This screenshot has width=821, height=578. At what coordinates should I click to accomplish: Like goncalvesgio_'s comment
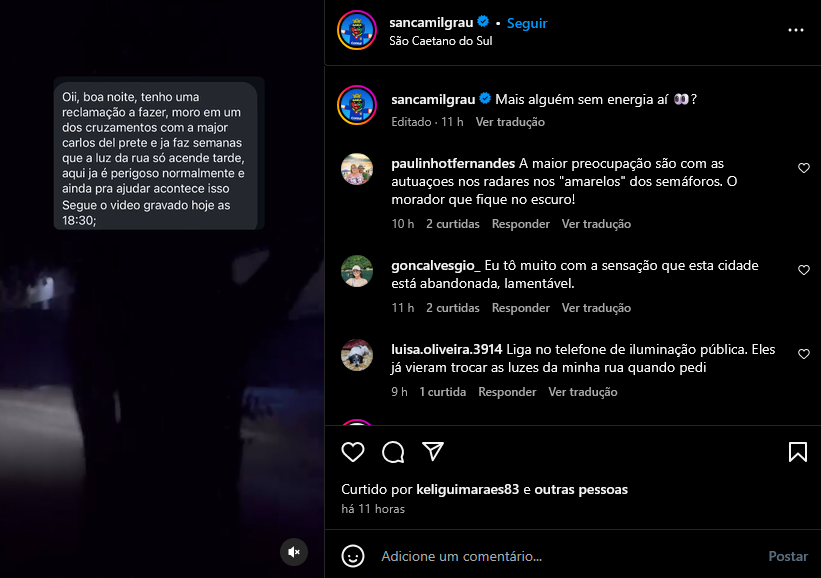pyautogui.click(x=804, y=270)
